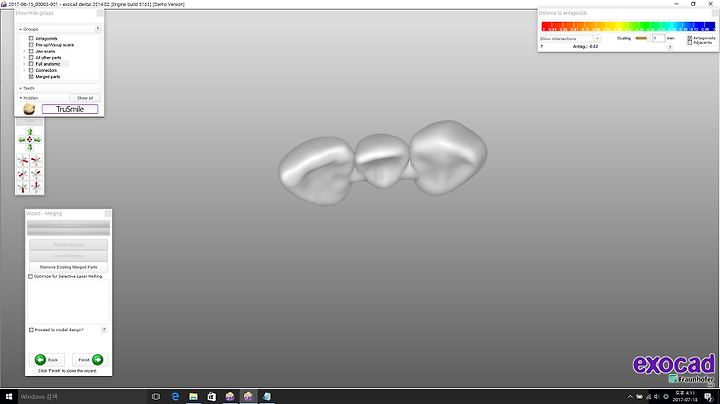Expand the Jaw scans tree node
Viewport: 720px width, 404px height.
24,51
